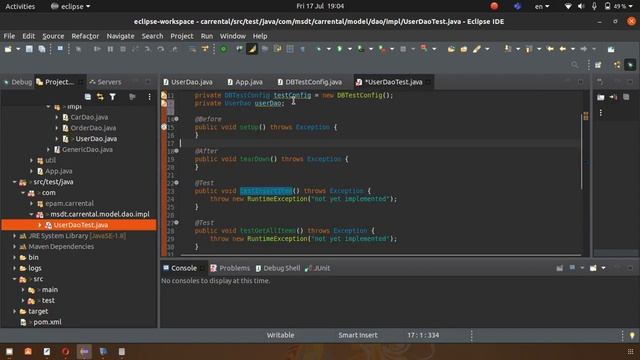Click the Step Over arrow icon
Image resolution: width=640 pixels, height=360 pixels.
[161, 49]
